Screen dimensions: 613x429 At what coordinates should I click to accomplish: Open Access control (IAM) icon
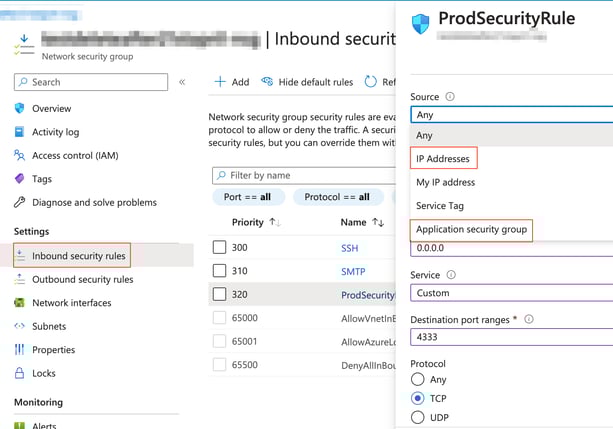tap(20, 156)
